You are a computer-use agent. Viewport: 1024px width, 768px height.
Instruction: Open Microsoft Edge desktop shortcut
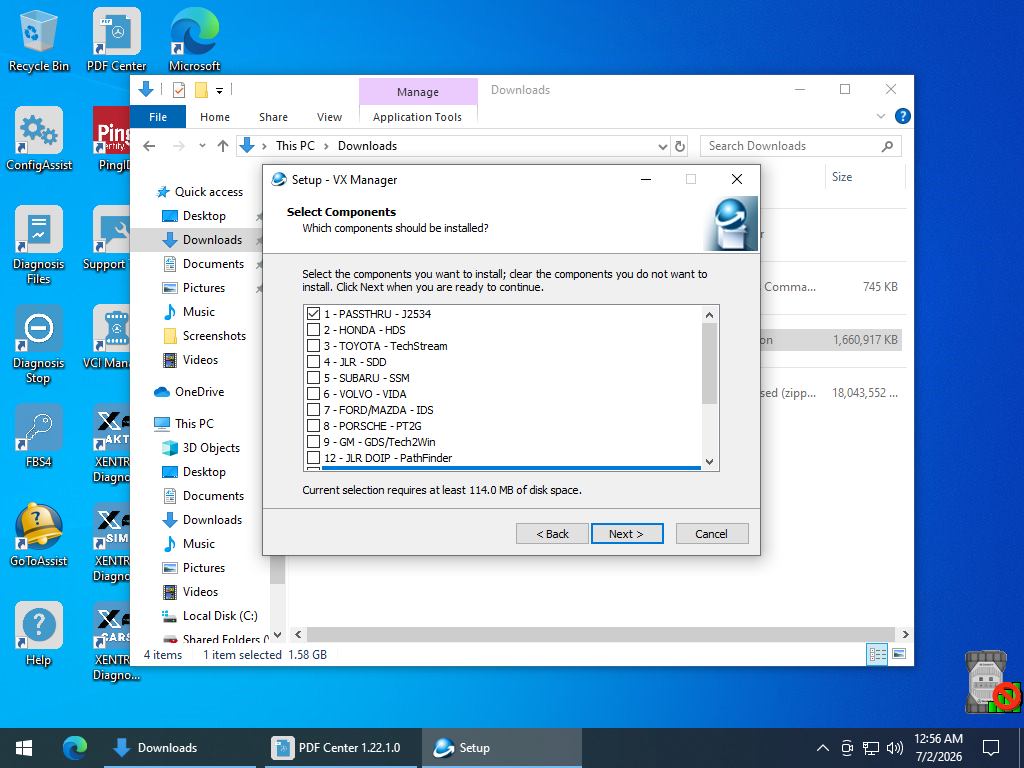coord(195,40)
